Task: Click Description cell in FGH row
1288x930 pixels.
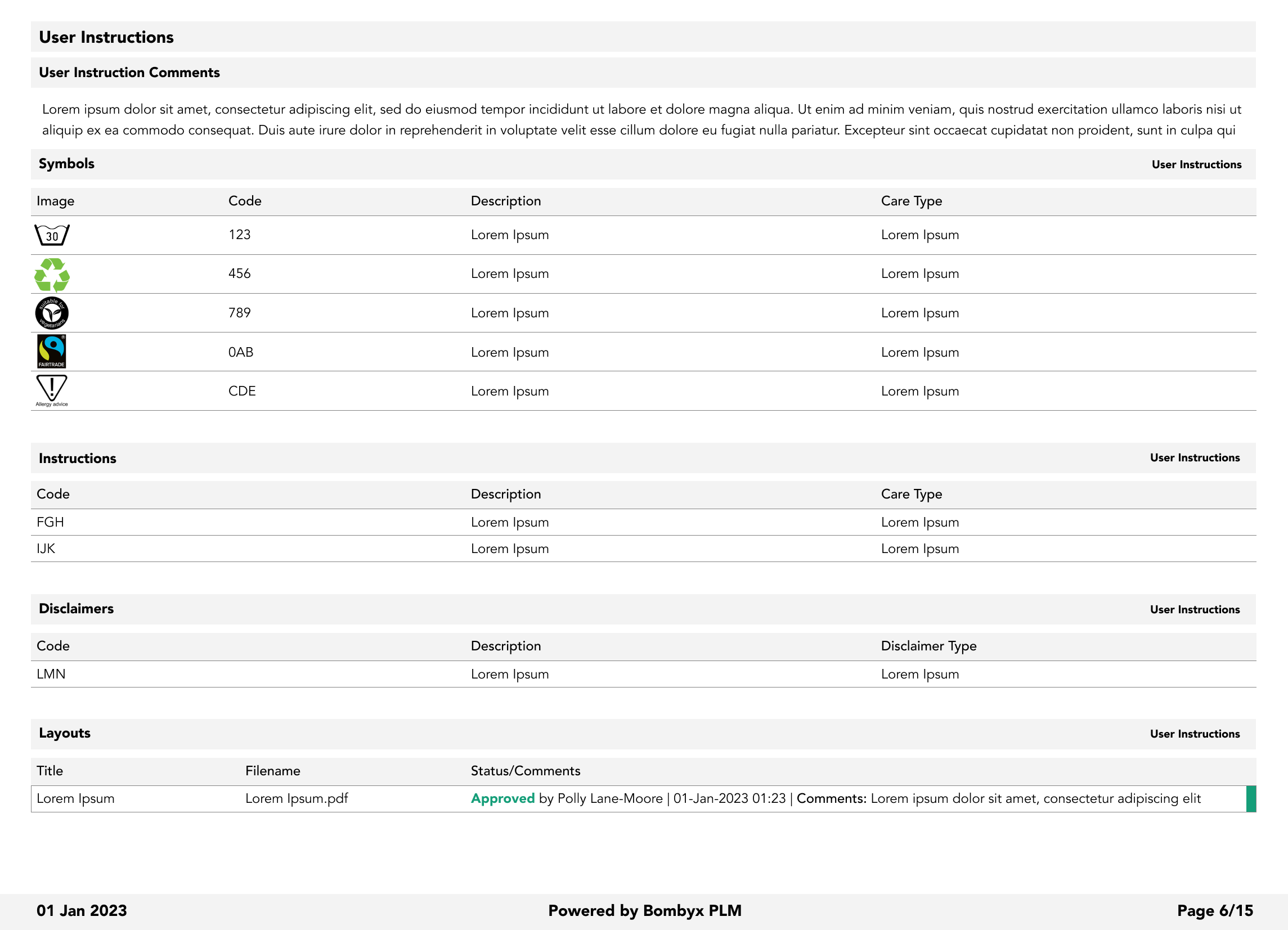Action: pos(510,522)
